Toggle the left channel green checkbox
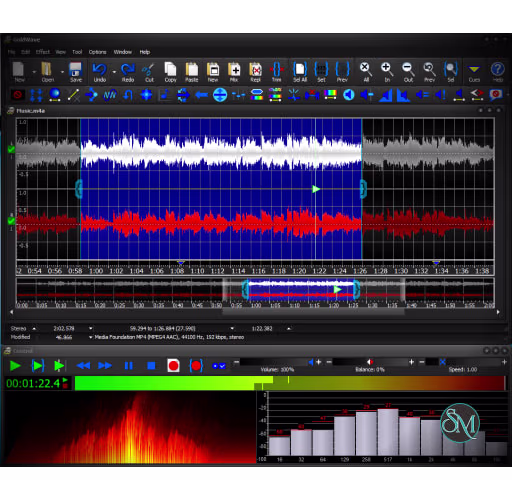 [x=11, y=149]
